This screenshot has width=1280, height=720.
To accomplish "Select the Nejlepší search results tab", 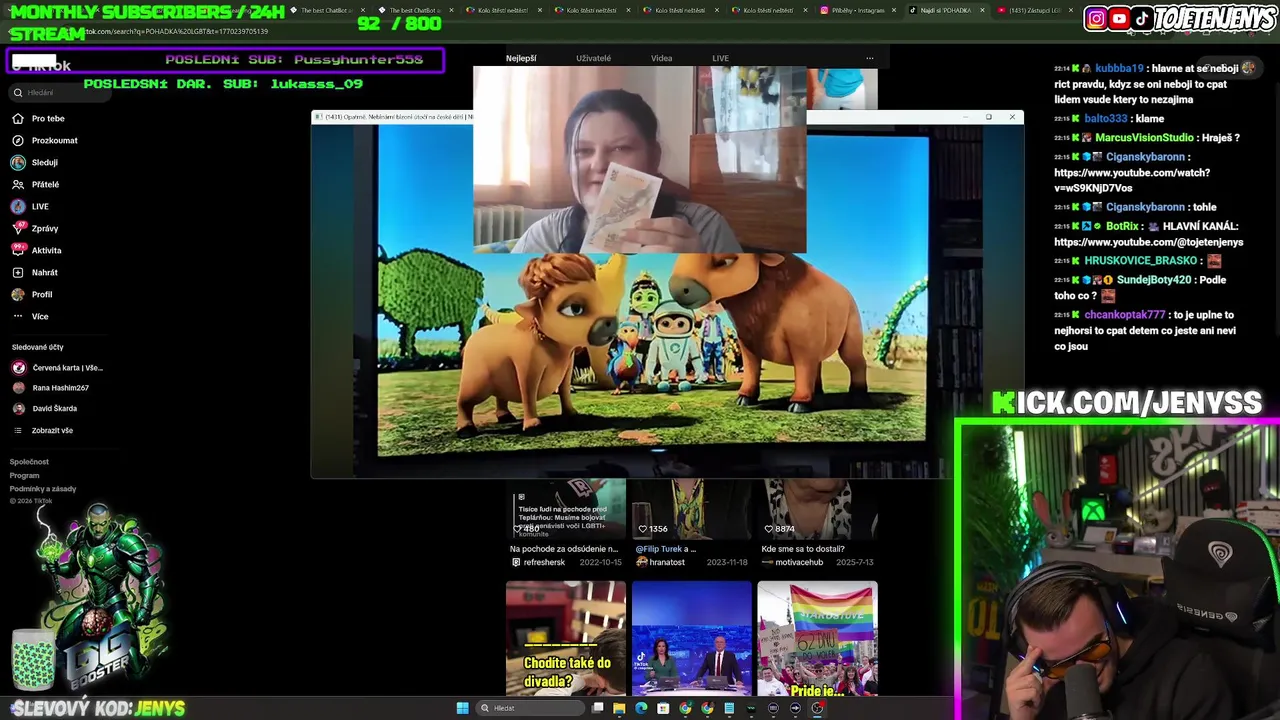I will click(x=521, y=58).
